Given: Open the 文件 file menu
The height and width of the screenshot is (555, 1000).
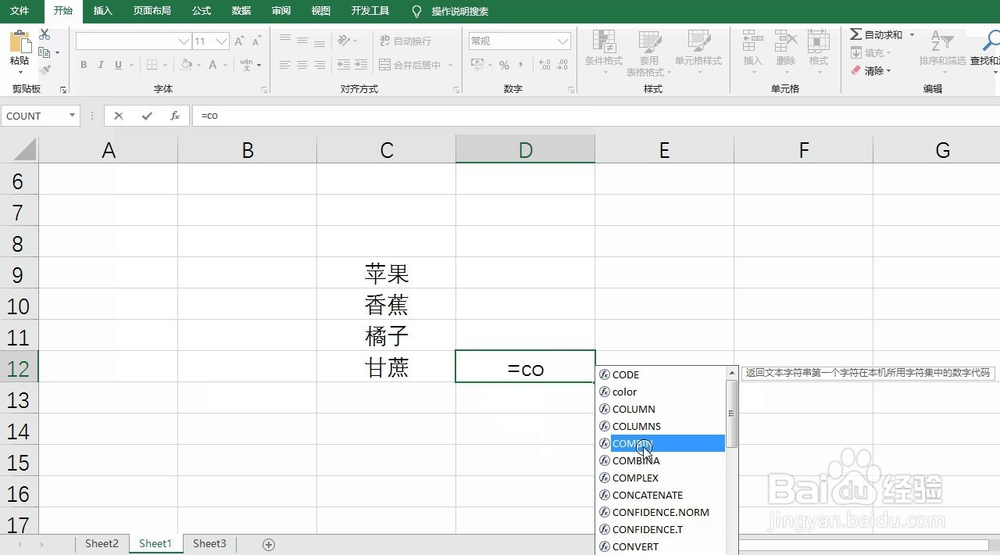Looking at the screenshot, I should tap(20, 11).
